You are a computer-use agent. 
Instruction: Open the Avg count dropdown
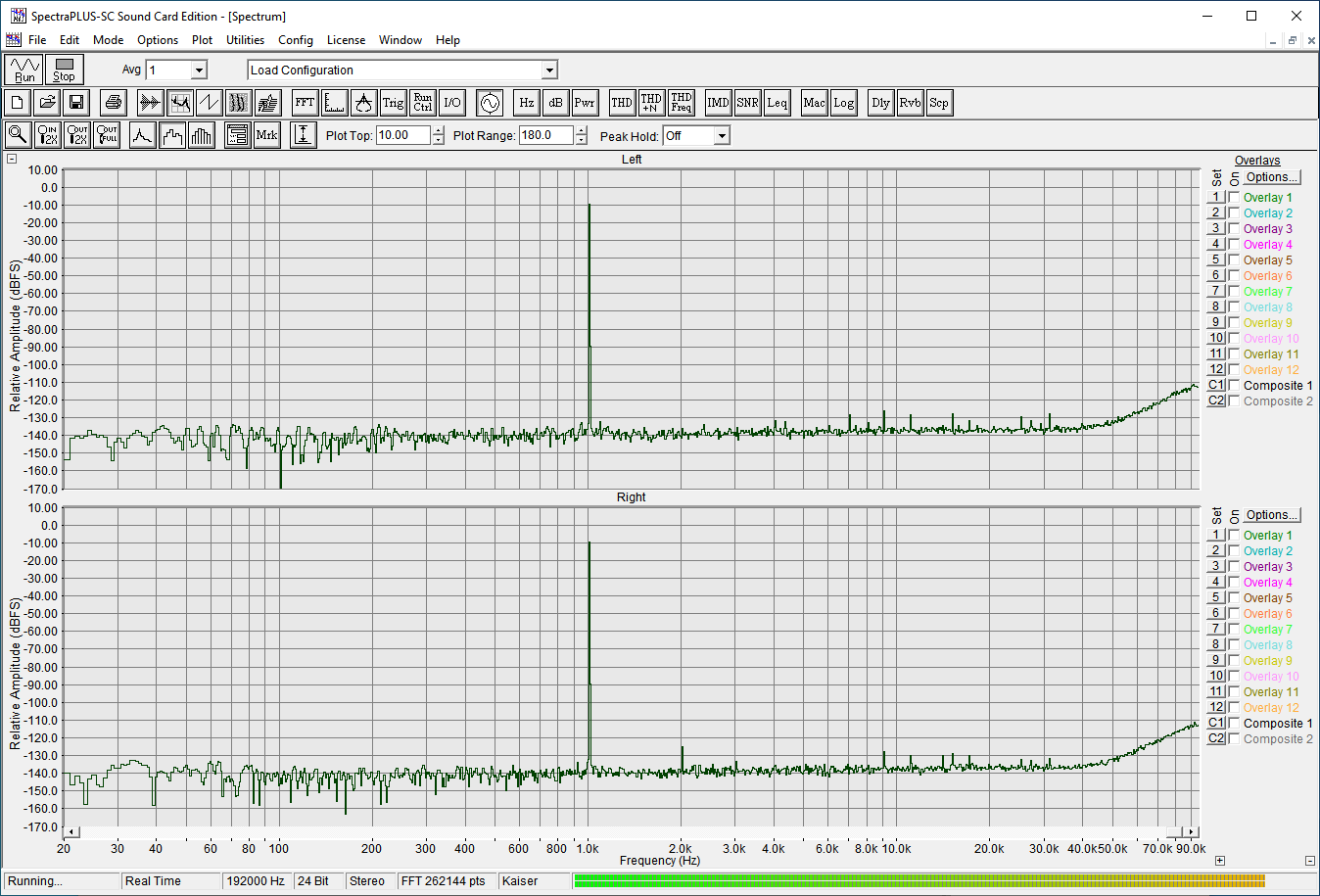pyautogui.click(x=199, y=71)
